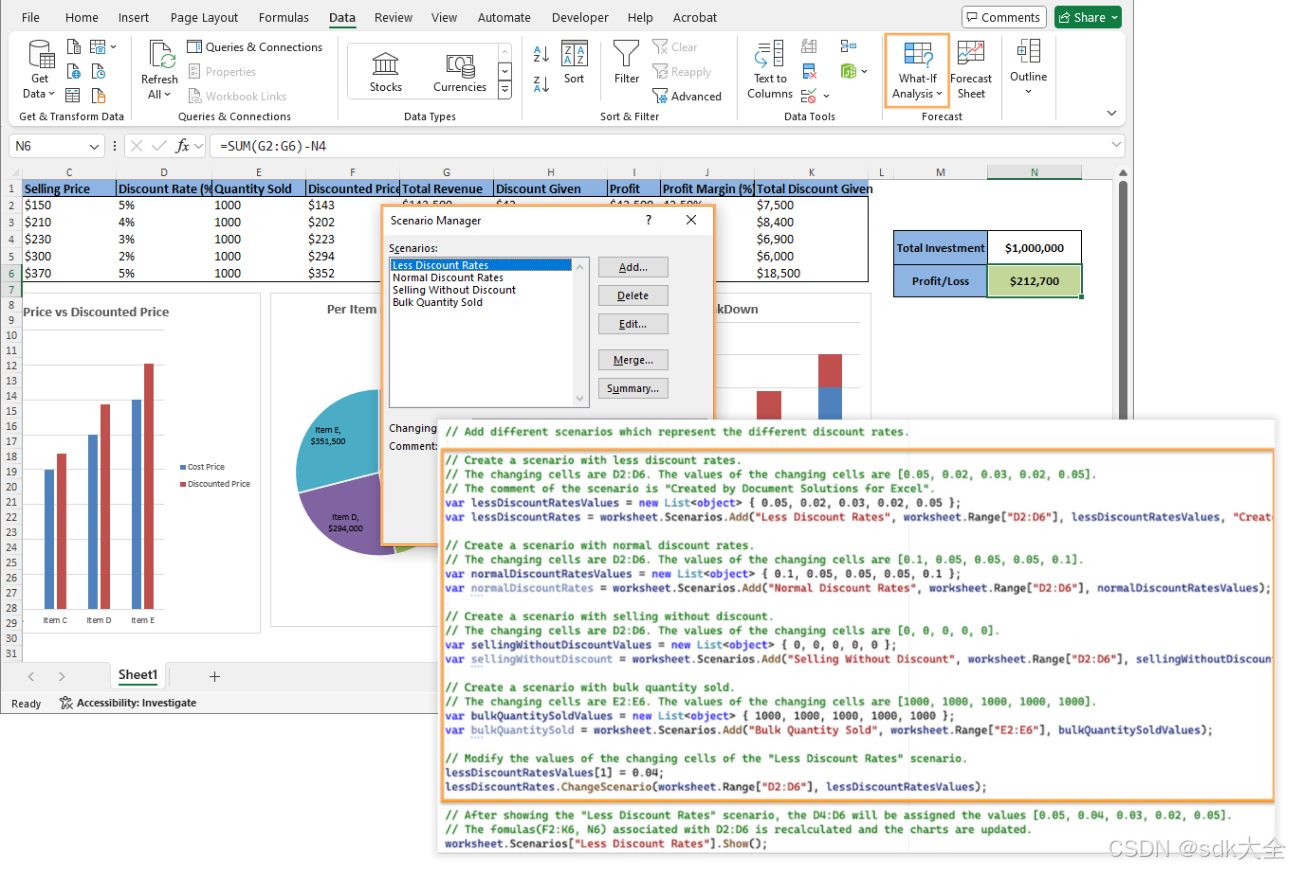The height and width of the screenshot is (870, 1290).
Task: Switch to the Formulas tab
Action: click(x=284, y=17)
